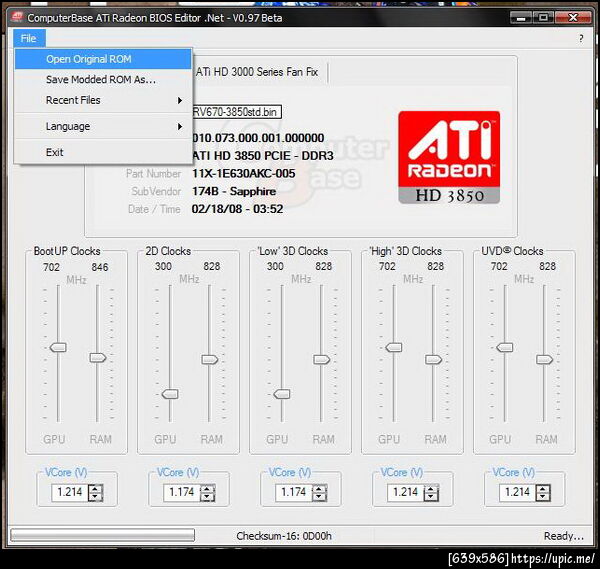Adjust the BootUP Clocks RAM slider

coord(98,358)
